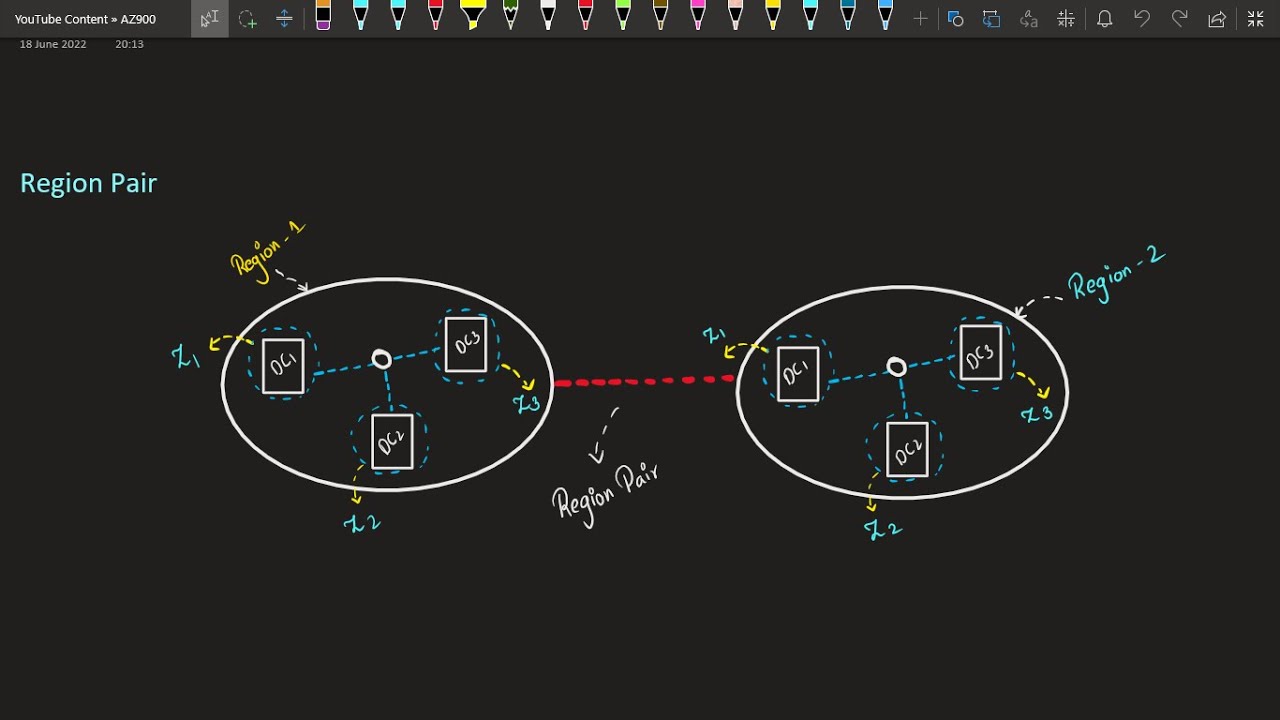The image size is (1280, 720).
Task: Select the blue pen before the plus button
Action: tap(886, 16)
